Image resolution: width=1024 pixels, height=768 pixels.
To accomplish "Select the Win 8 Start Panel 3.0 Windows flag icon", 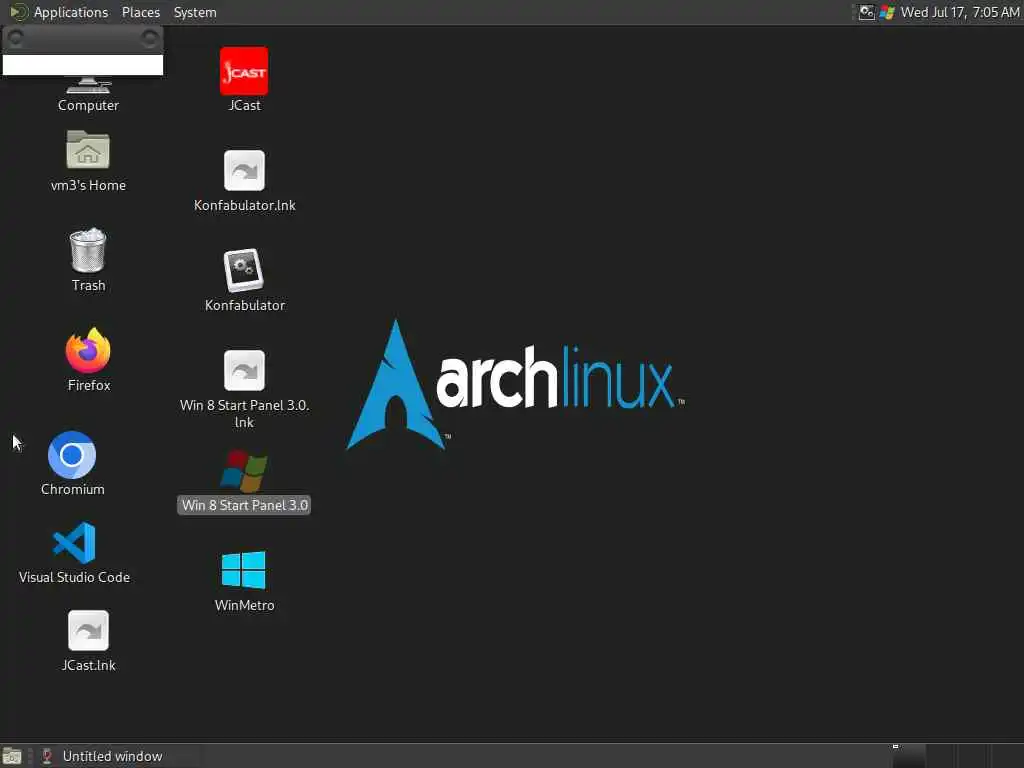I will 244,470.
